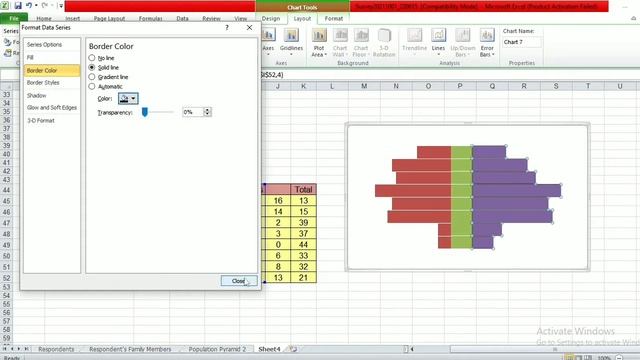Select the longest red bar in chart
The height and width of the screenshot is (360, 640).
point(413,191)
